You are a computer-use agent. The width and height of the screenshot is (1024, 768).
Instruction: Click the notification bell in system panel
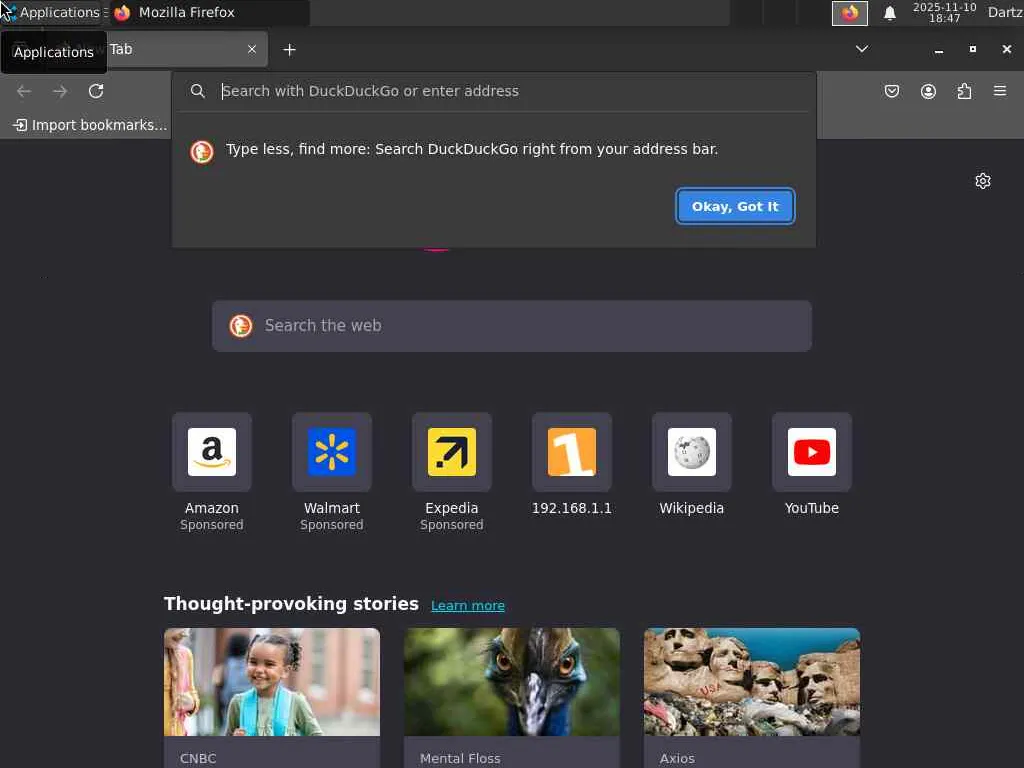[889, 13]
